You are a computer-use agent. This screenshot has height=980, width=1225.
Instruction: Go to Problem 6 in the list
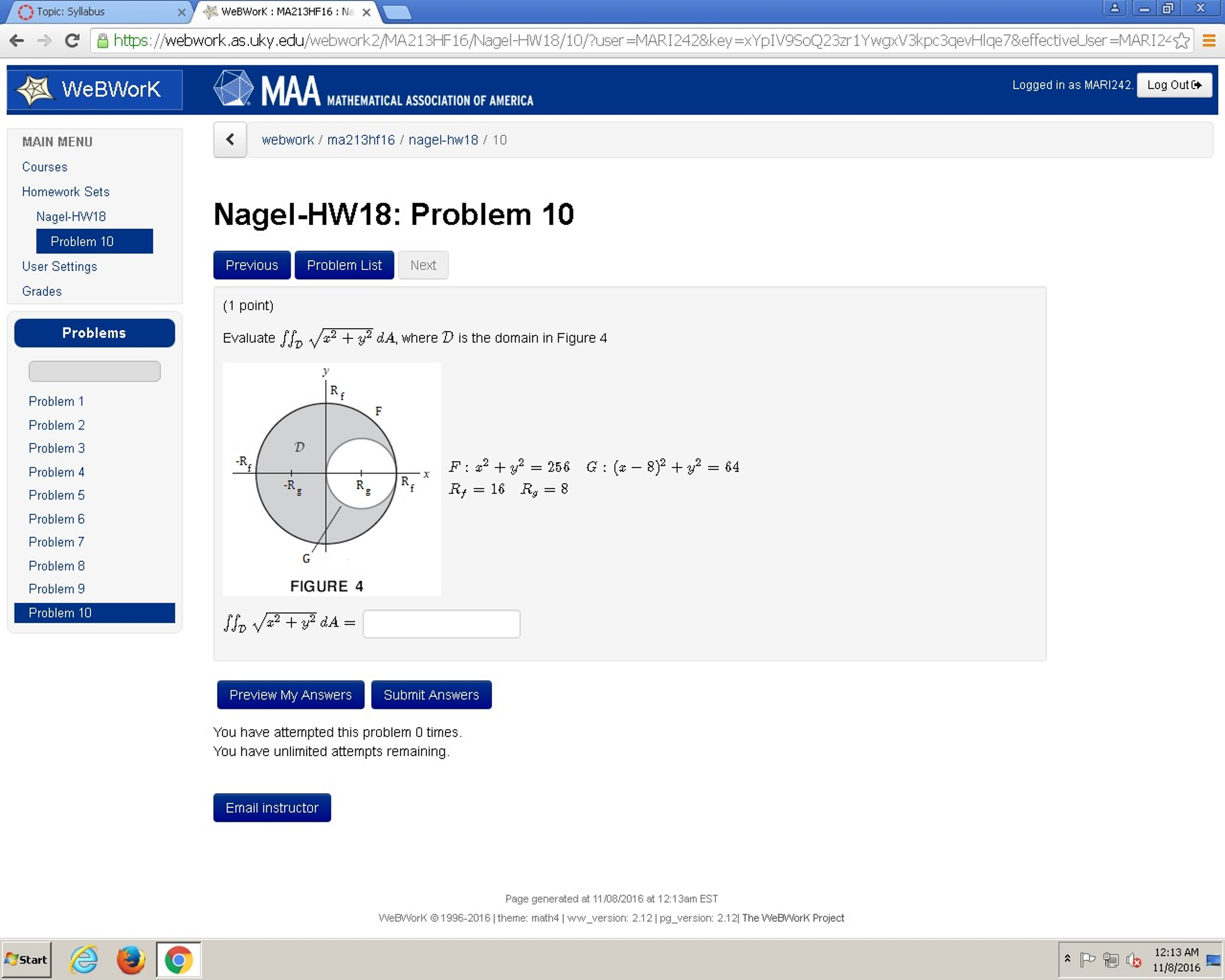click(57, 518)
